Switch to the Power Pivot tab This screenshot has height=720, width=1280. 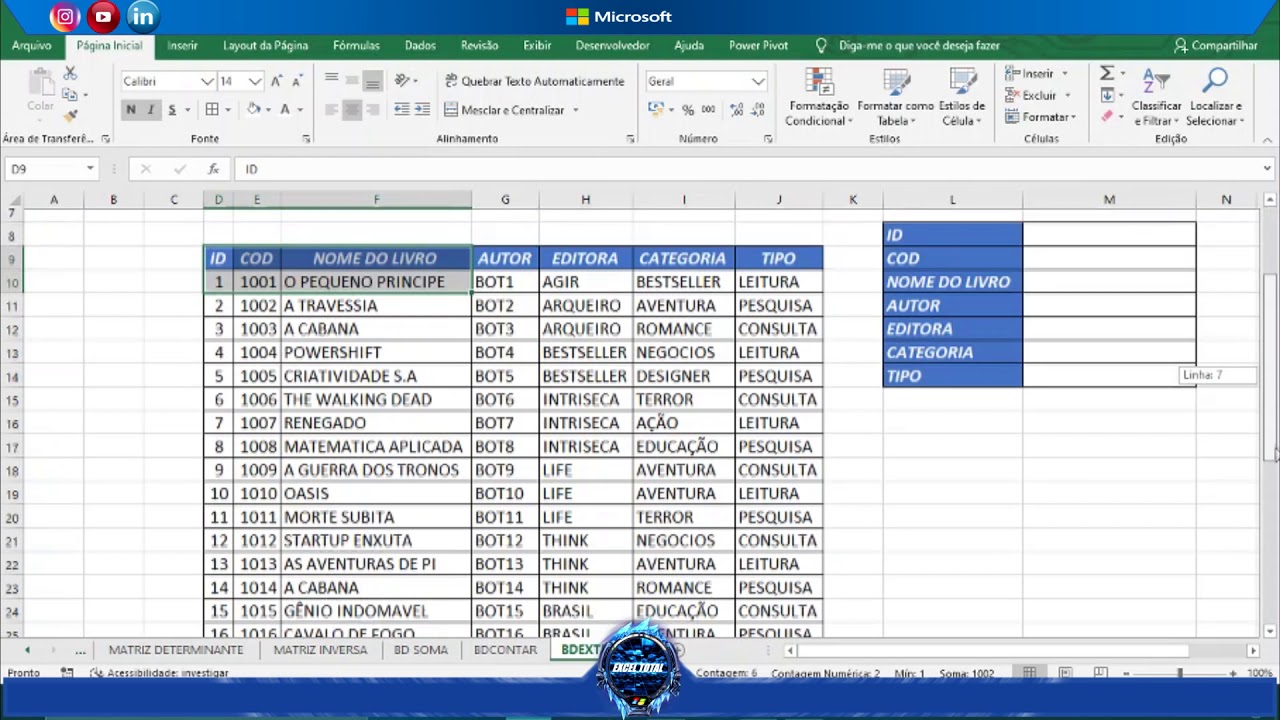(758, 45)
